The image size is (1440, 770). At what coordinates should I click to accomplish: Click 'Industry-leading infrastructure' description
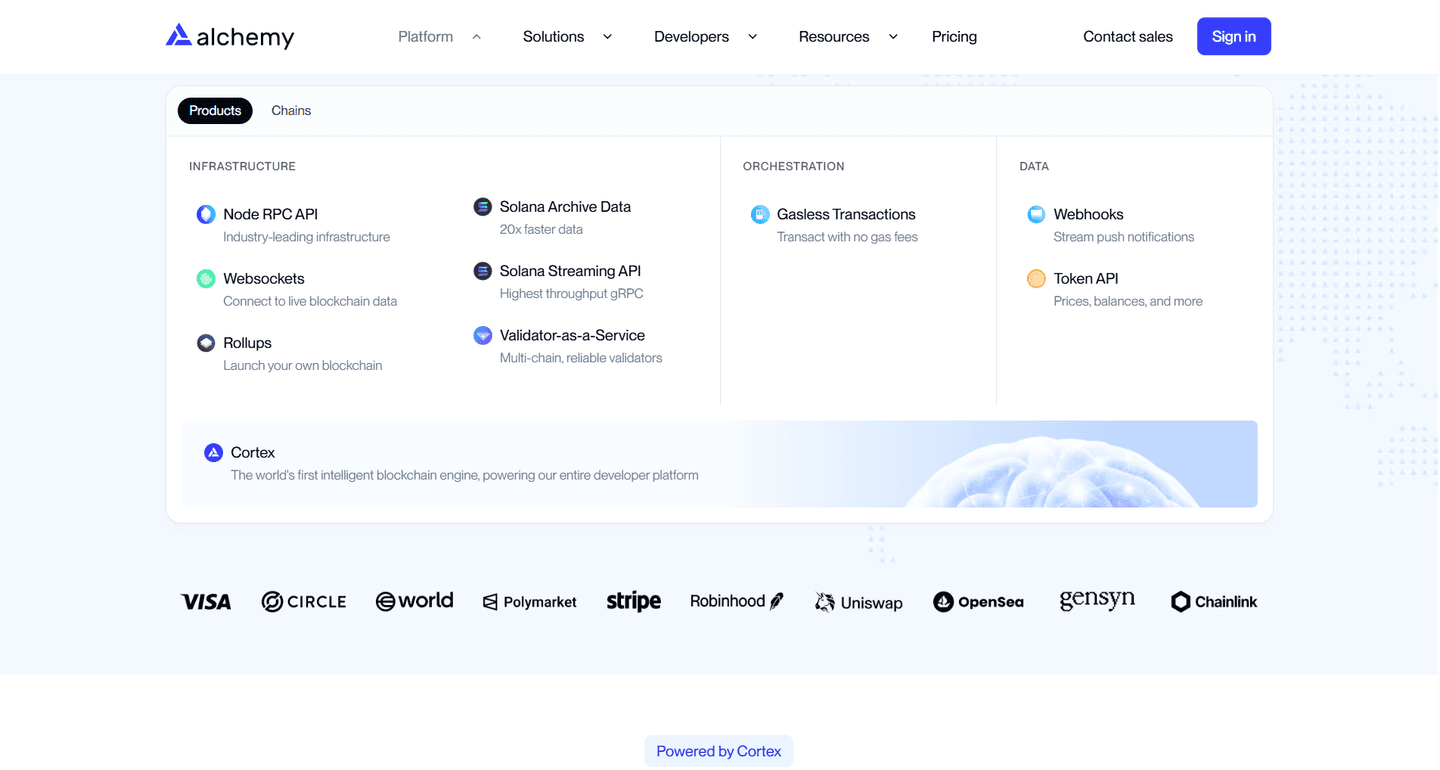307,237
